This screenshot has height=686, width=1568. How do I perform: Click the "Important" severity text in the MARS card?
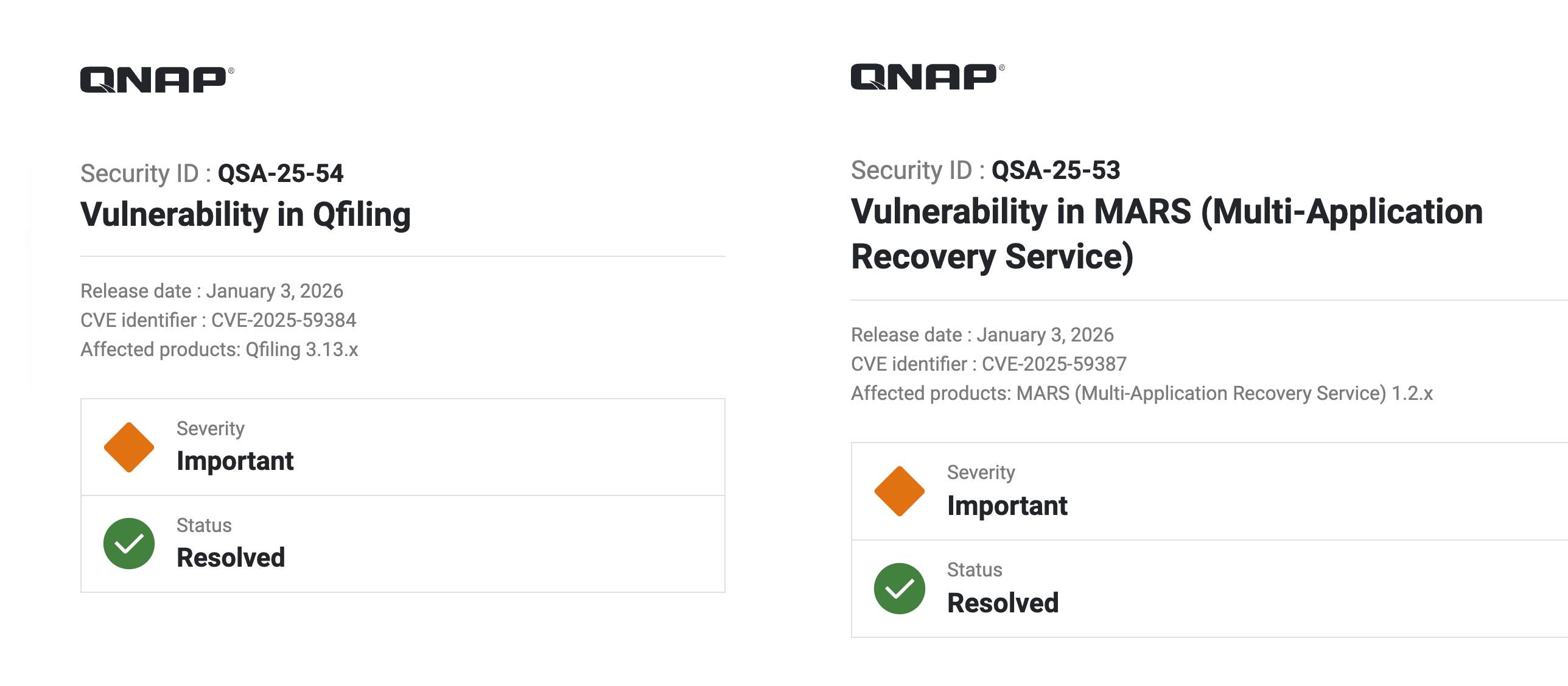1007,506
